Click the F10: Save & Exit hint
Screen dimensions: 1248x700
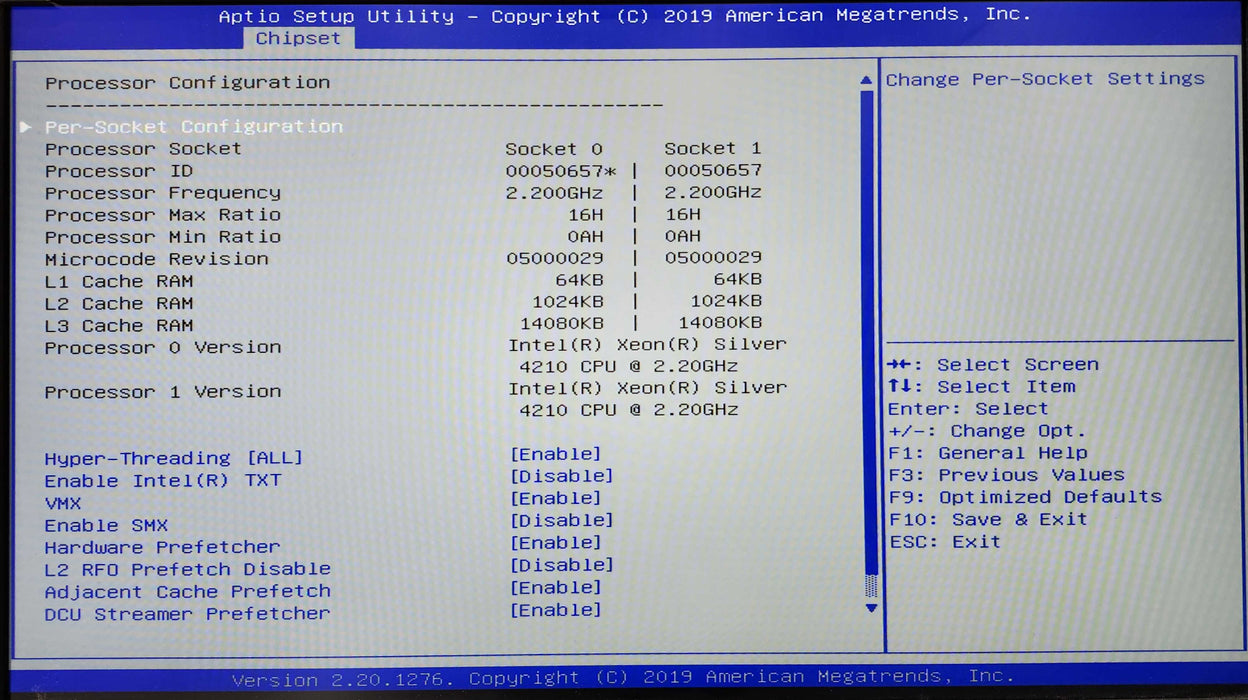tap(987, 519)
